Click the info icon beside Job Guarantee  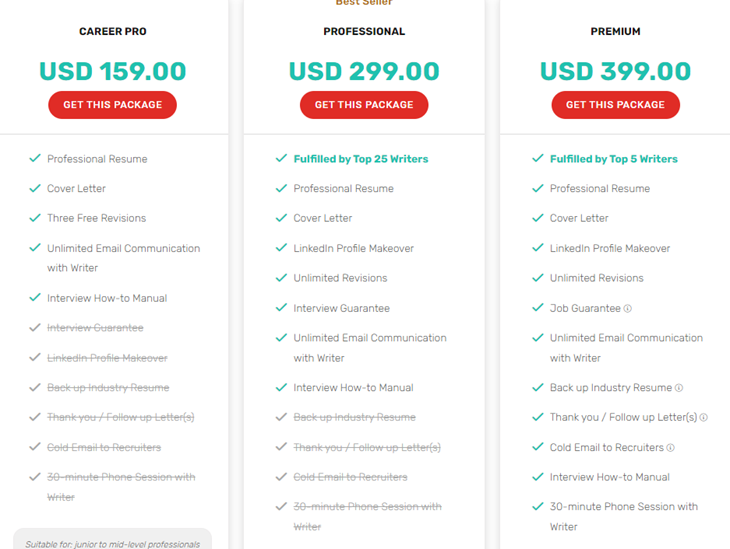click(x=628, y=309)
